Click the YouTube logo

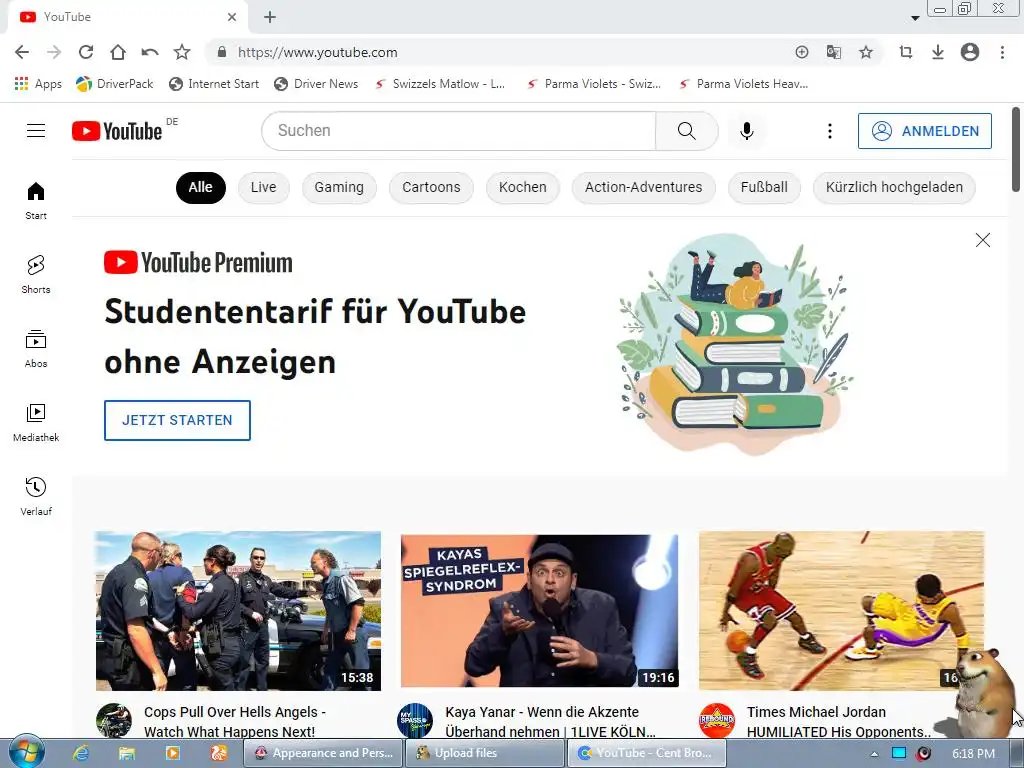(x=117, y=131)
